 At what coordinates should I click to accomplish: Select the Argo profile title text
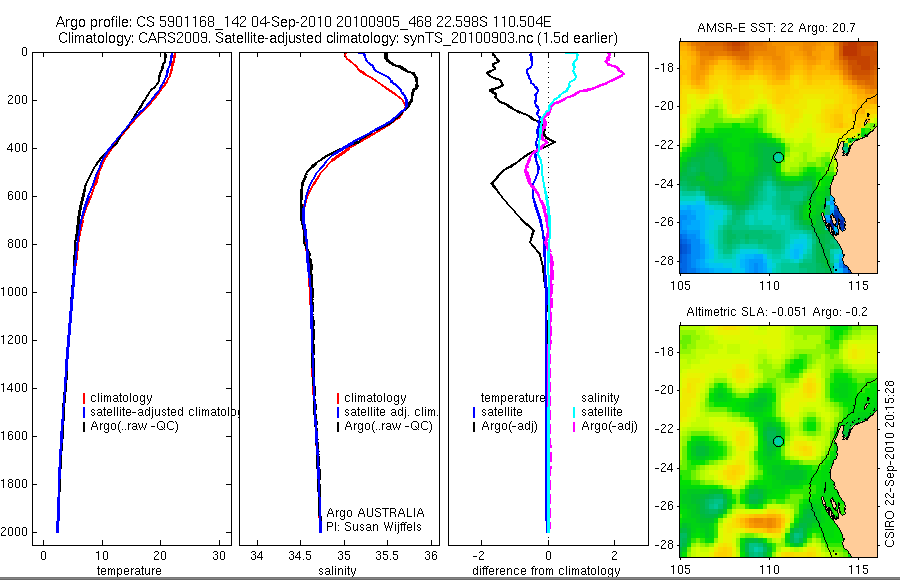(304, 22)
